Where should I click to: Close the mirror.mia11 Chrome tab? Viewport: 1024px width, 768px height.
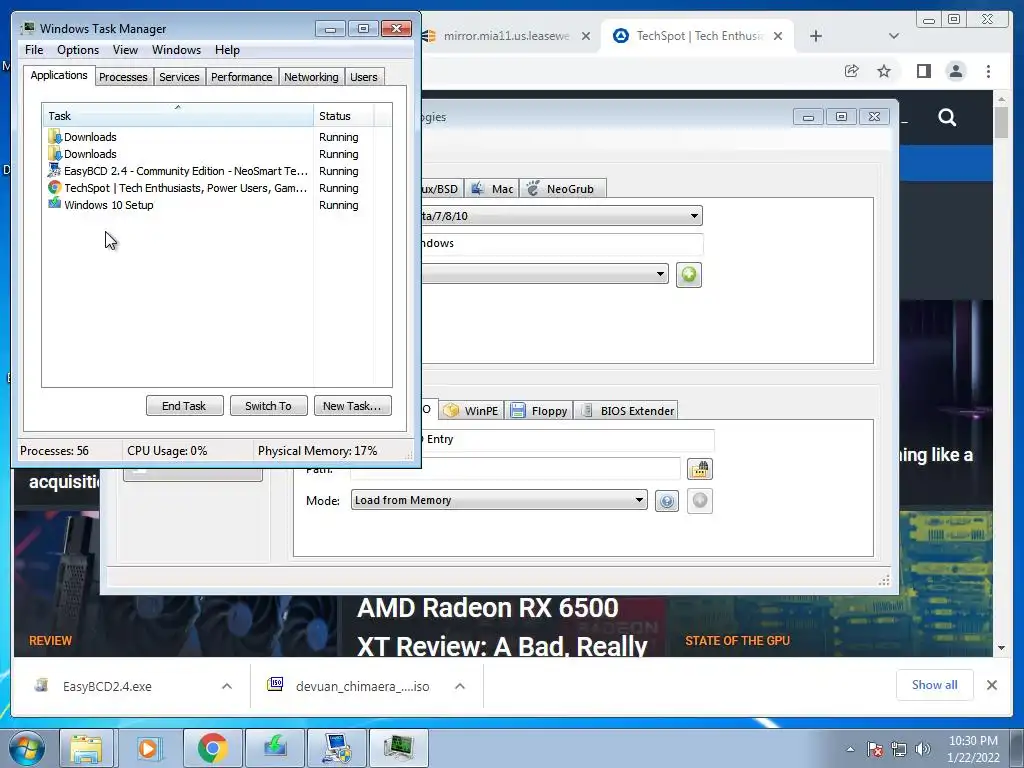coord(586,36)
